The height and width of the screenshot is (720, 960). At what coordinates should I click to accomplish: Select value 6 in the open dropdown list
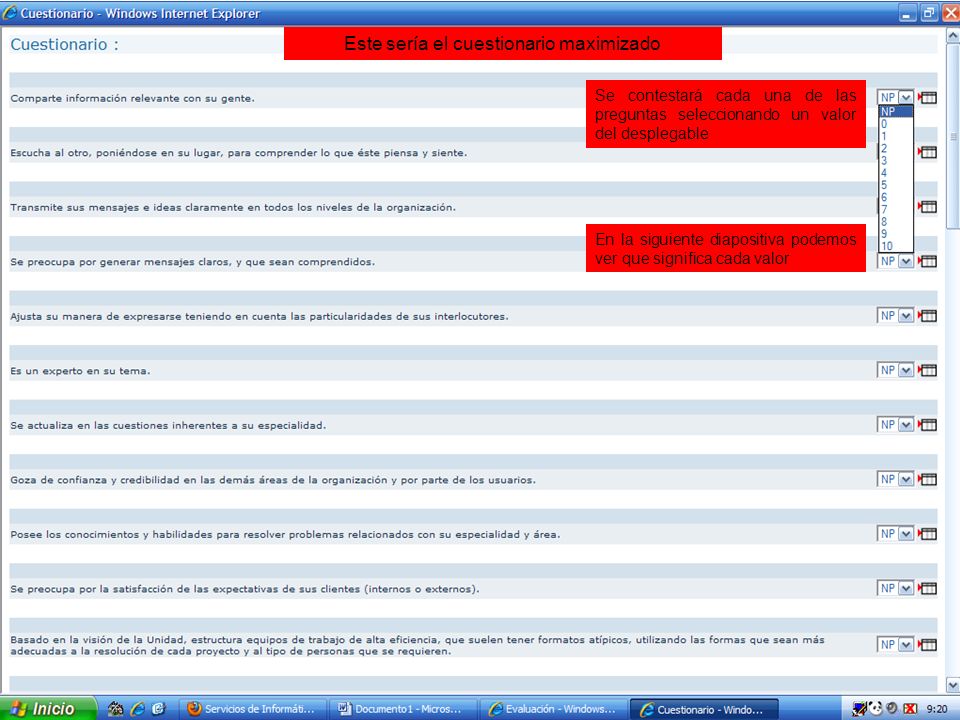(x=896, y=197)
